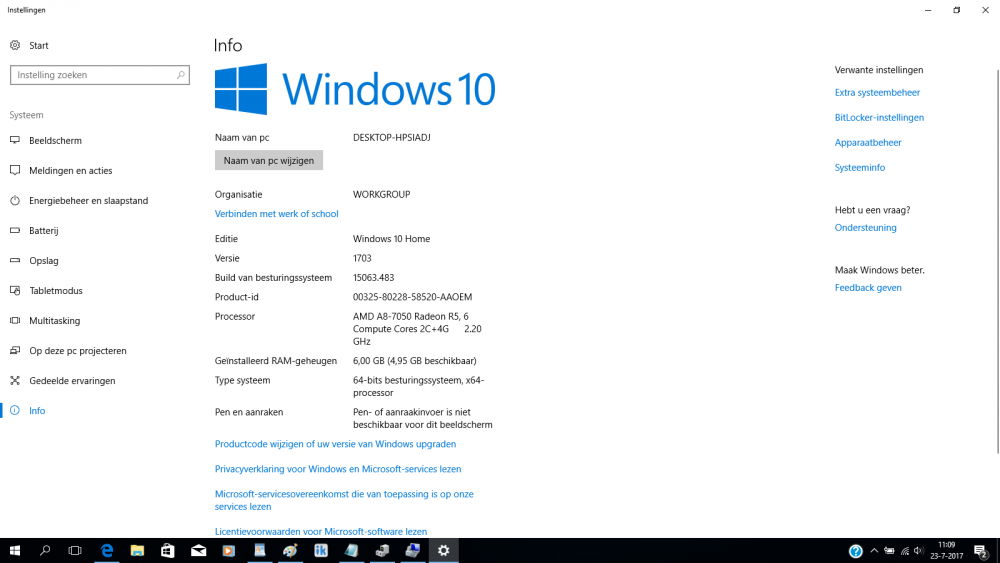
Task: Click the 'Instelling zoeken' search field
Action: click(x=99, y=75)
